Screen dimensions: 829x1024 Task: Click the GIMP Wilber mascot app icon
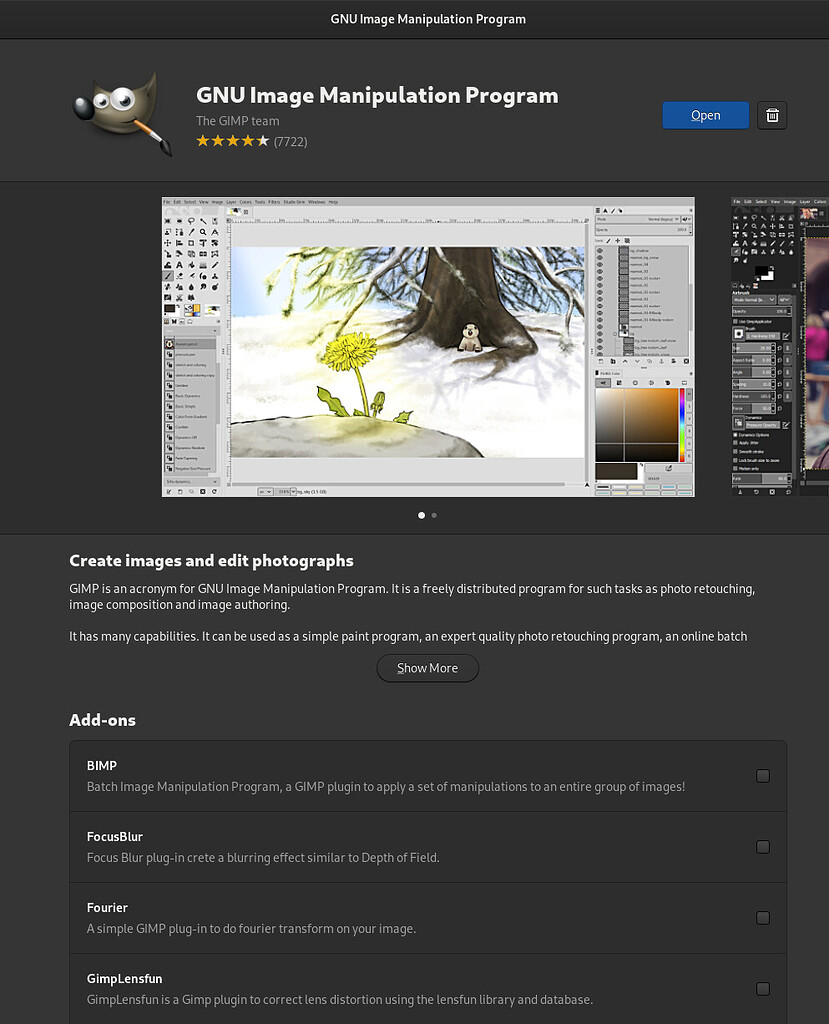point(120,112)
